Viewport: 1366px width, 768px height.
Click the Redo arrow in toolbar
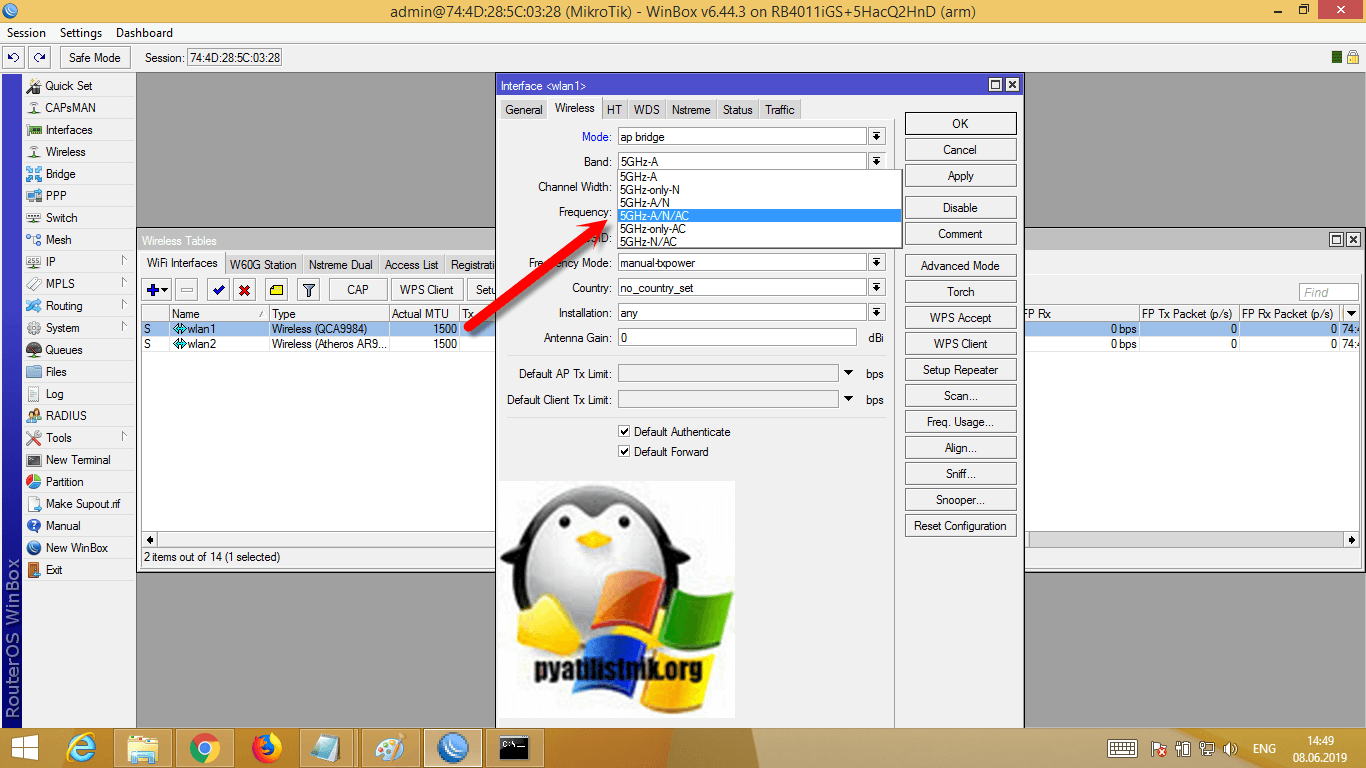(39, 58)
